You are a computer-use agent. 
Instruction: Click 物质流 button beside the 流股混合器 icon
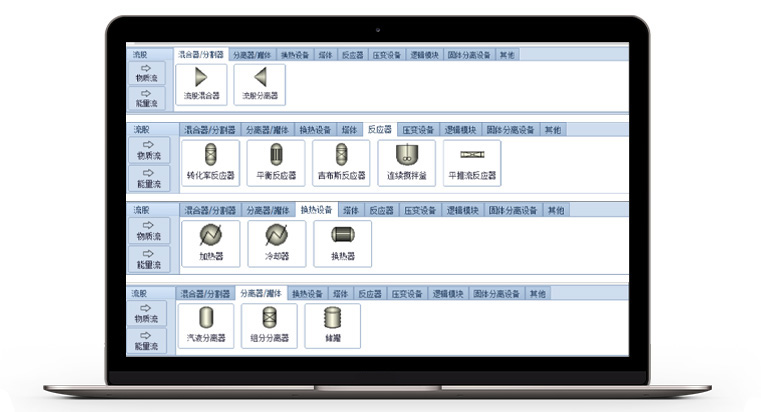pos(148,72)
